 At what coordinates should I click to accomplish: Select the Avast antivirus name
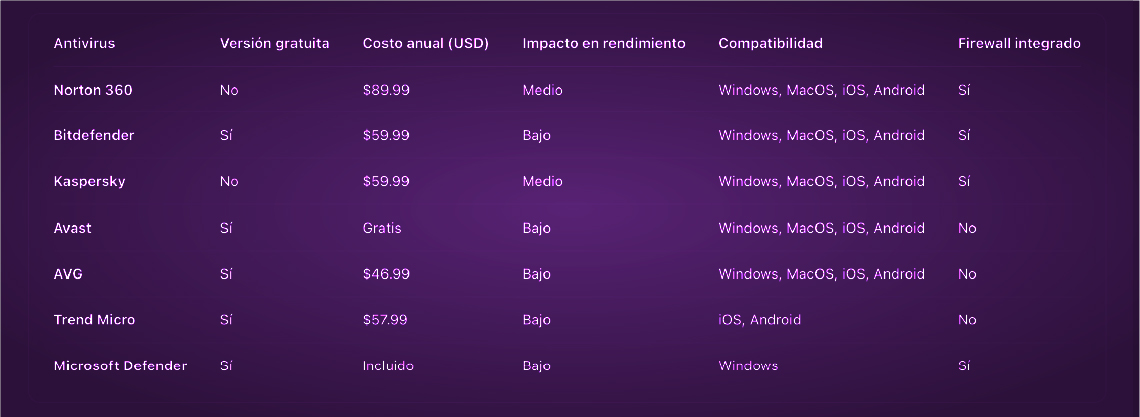(x=73, y=228)
